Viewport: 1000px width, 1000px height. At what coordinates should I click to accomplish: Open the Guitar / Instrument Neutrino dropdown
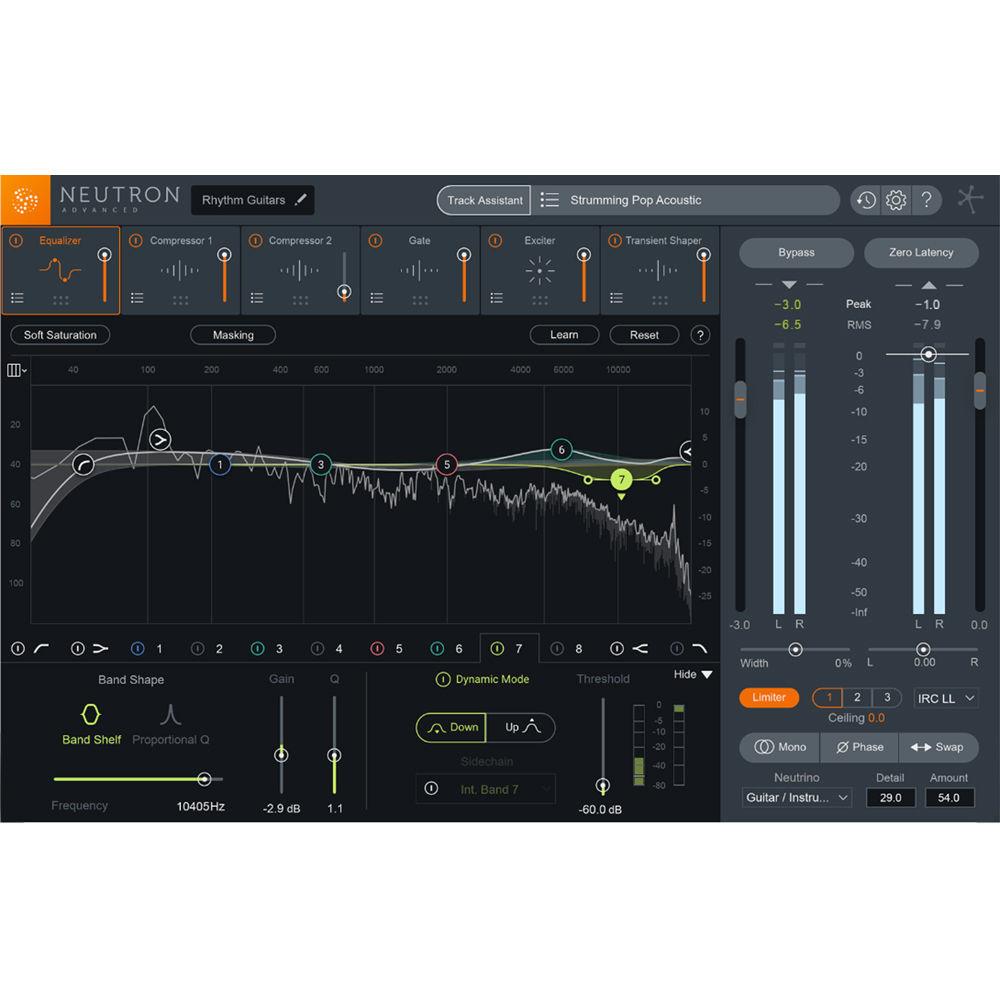(x=796, y=797)
